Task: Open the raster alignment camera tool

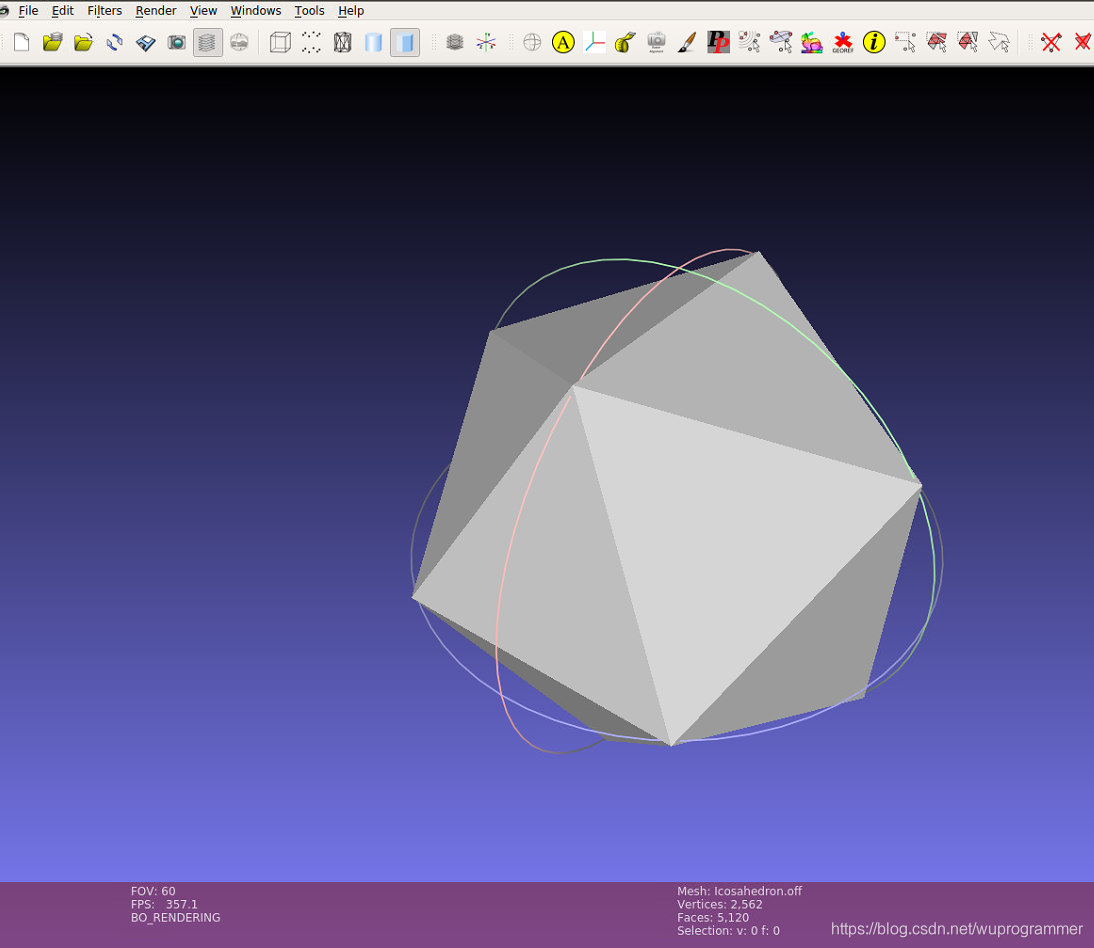Action: pyautogui.click(x=657, y=43)
